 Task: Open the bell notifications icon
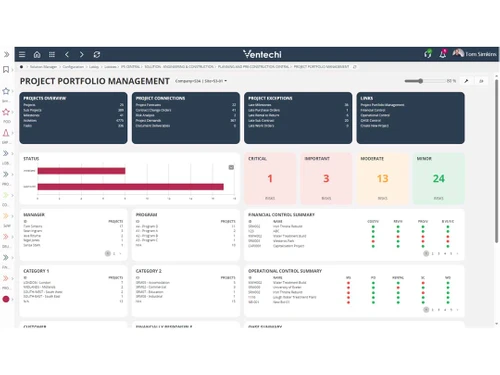pos(443,54)
